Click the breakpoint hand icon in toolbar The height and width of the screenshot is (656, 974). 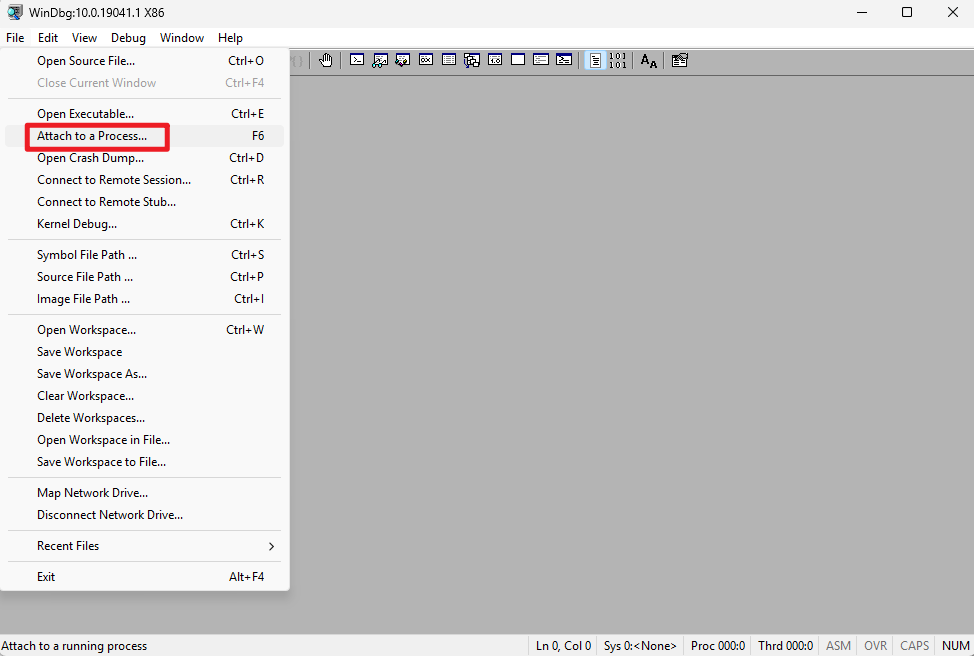(x=326, y=60)
